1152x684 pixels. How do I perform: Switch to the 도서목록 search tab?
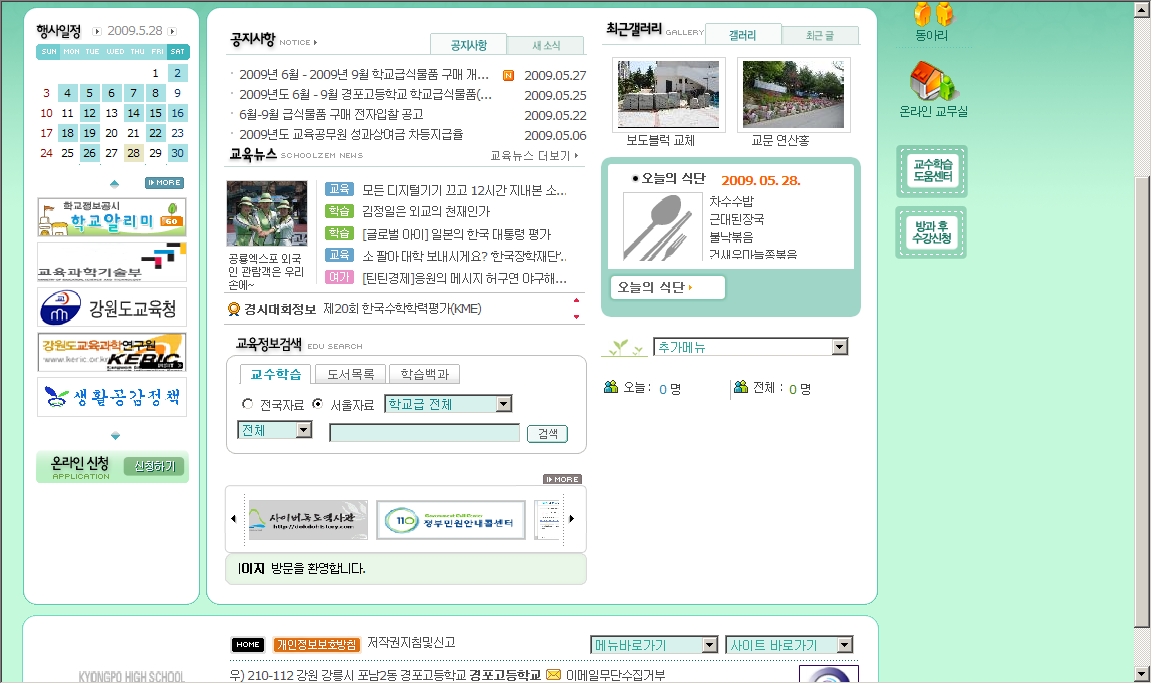point(349,375)
